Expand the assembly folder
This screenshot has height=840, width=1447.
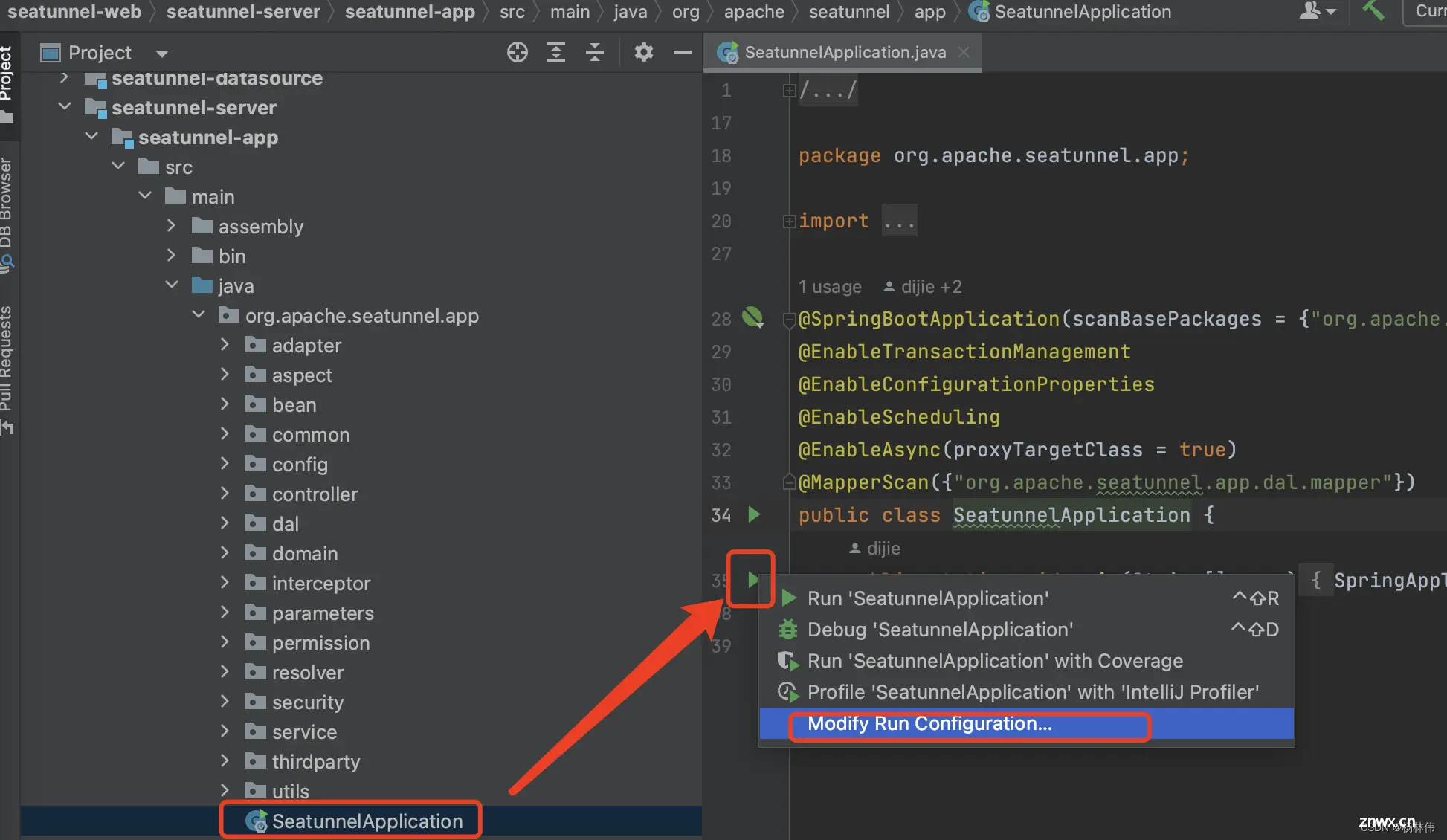[172, 226]
